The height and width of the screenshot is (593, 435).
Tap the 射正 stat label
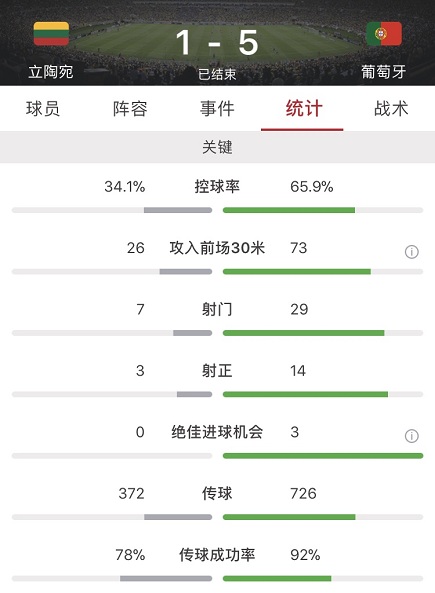[x=217, y=371]
